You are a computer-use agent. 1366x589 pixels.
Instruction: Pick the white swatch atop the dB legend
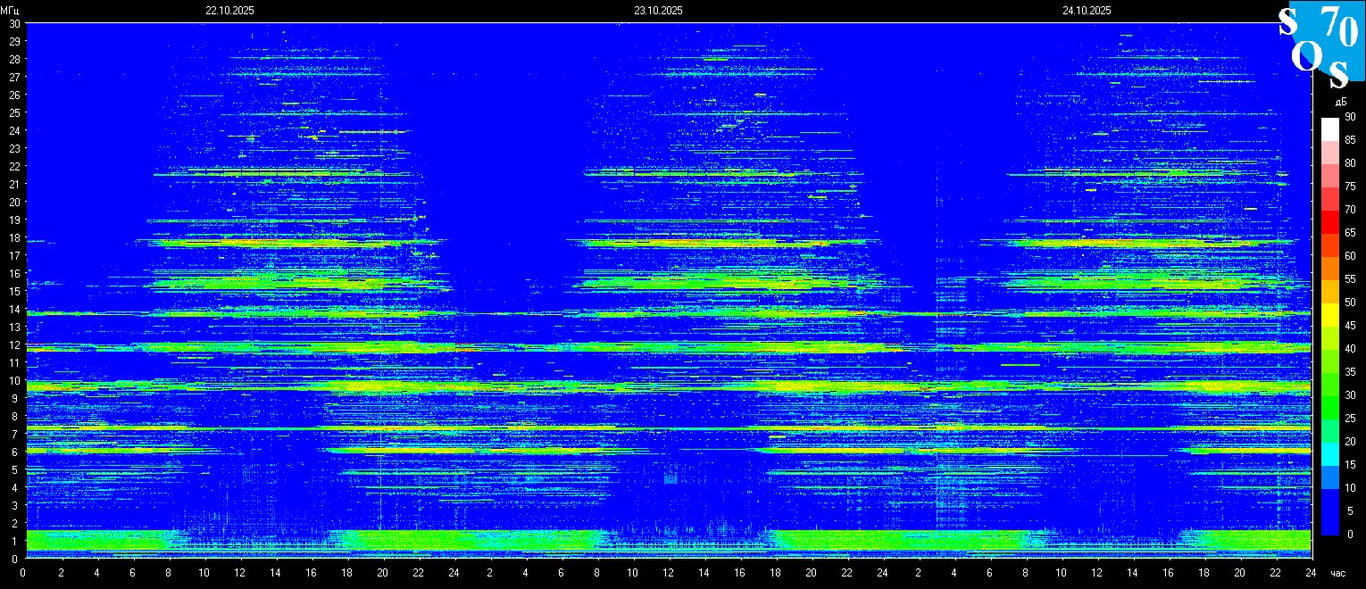[x=1329, y=129]
